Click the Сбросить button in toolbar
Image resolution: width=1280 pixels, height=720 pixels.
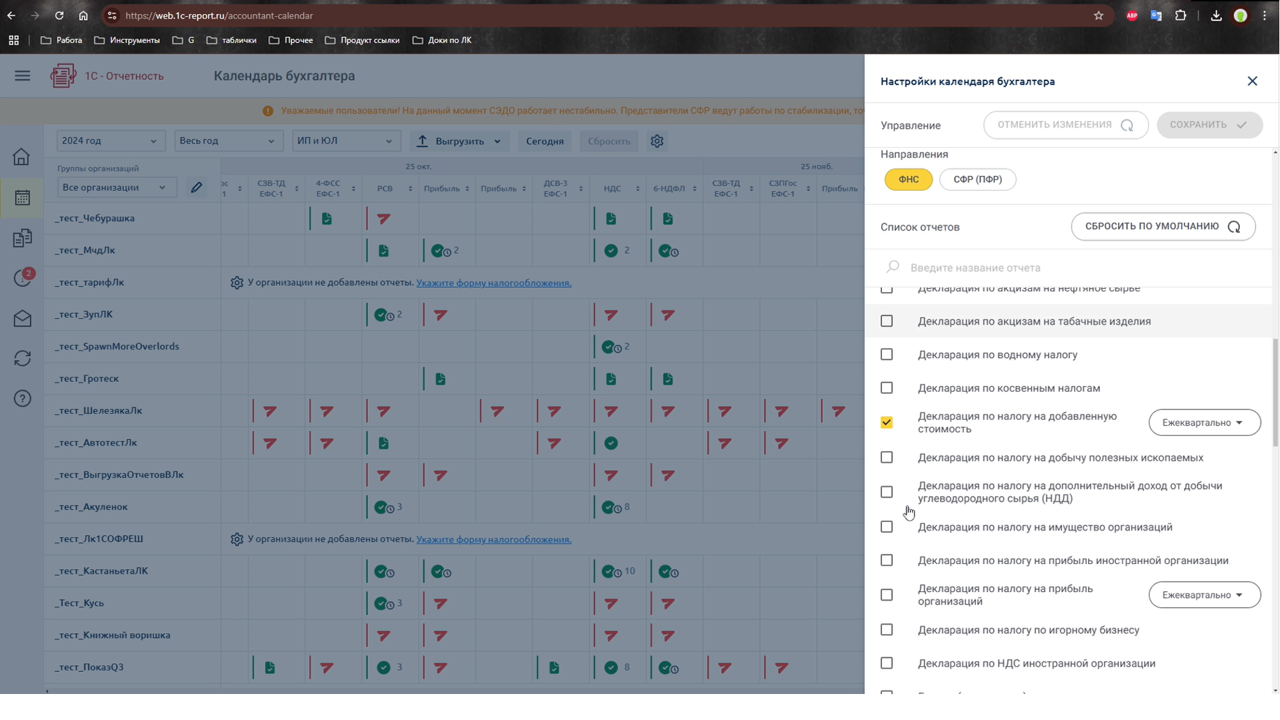click(x=609, y=141)
